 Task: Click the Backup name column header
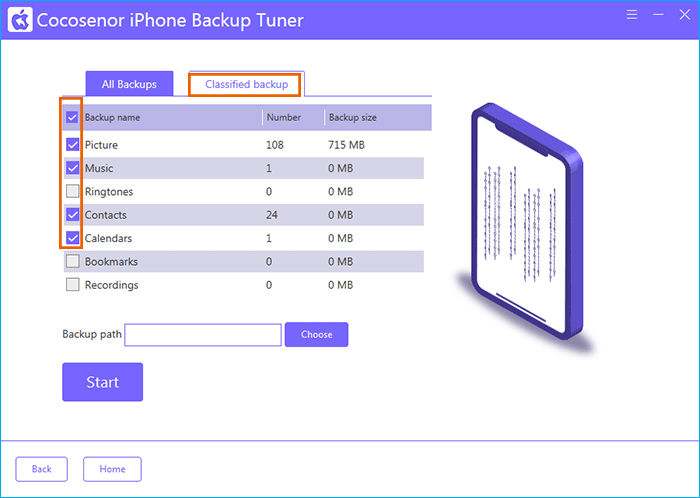coord(112,117)
